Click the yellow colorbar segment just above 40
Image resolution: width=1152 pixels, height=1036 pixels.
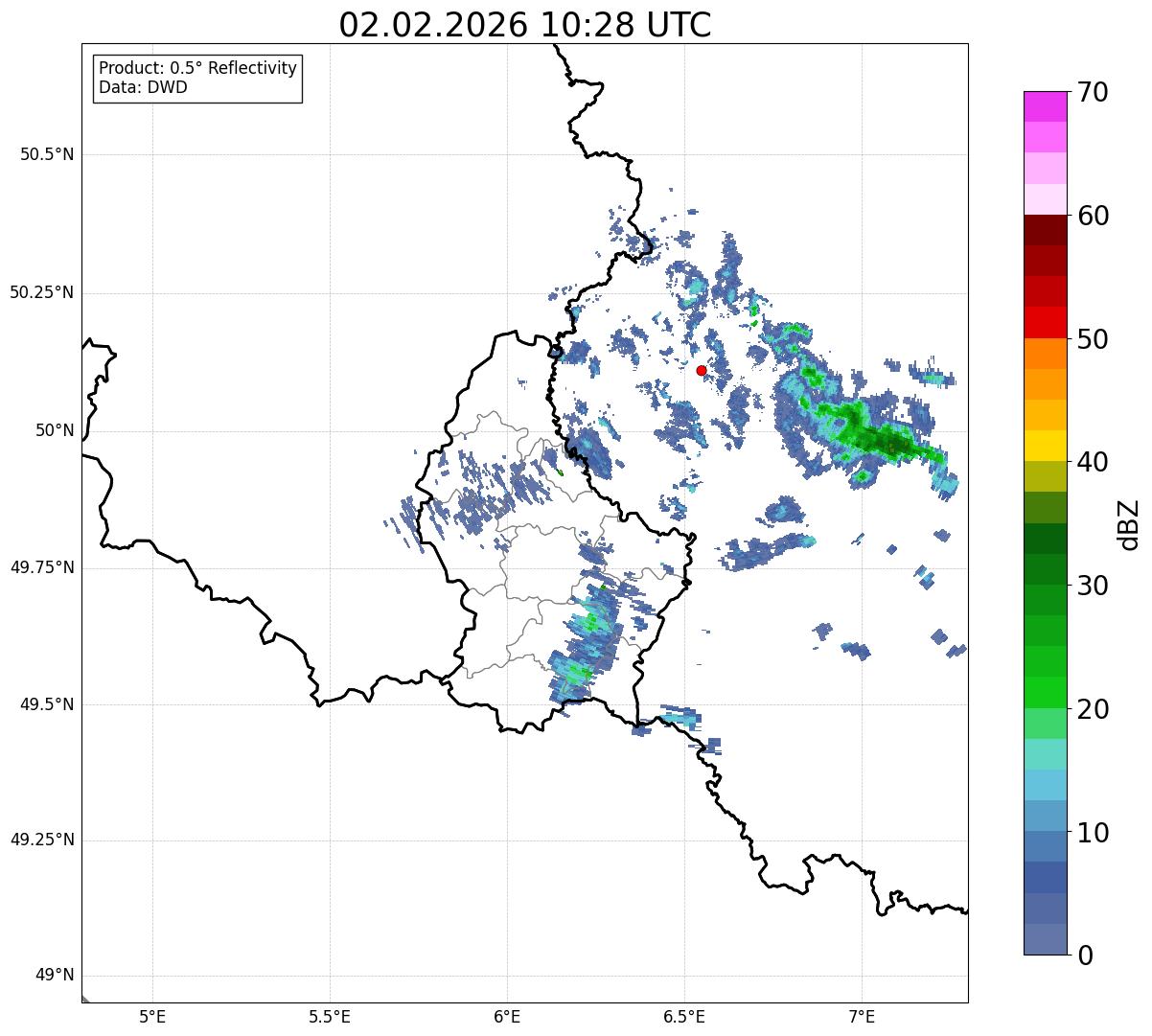coord(1045,446)
